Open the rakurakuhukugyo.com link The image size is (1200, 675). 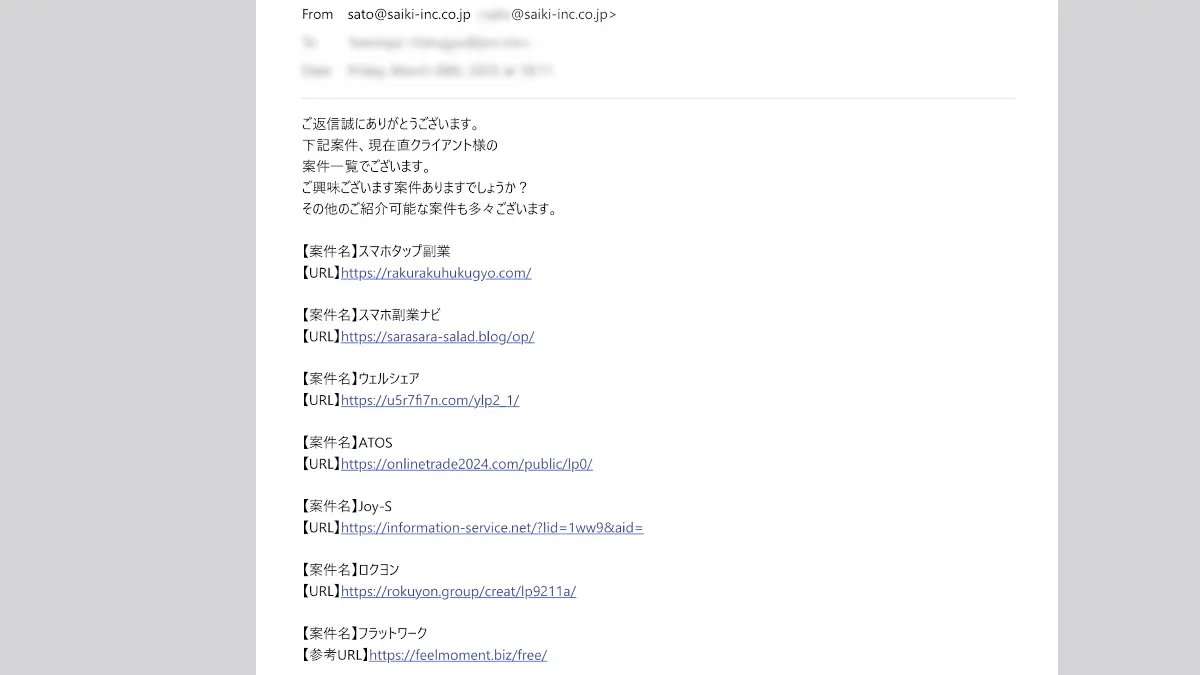(x=436, y=273)
